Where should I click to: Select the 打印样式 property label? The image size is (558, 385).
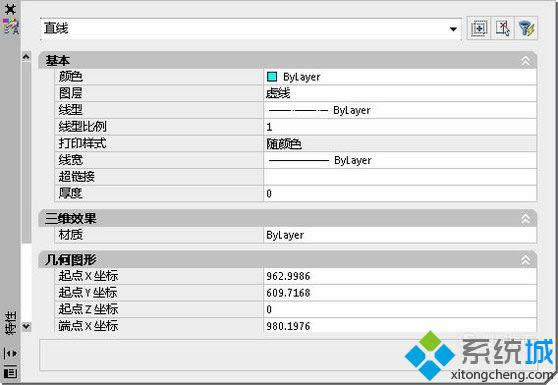click(82, 143)
